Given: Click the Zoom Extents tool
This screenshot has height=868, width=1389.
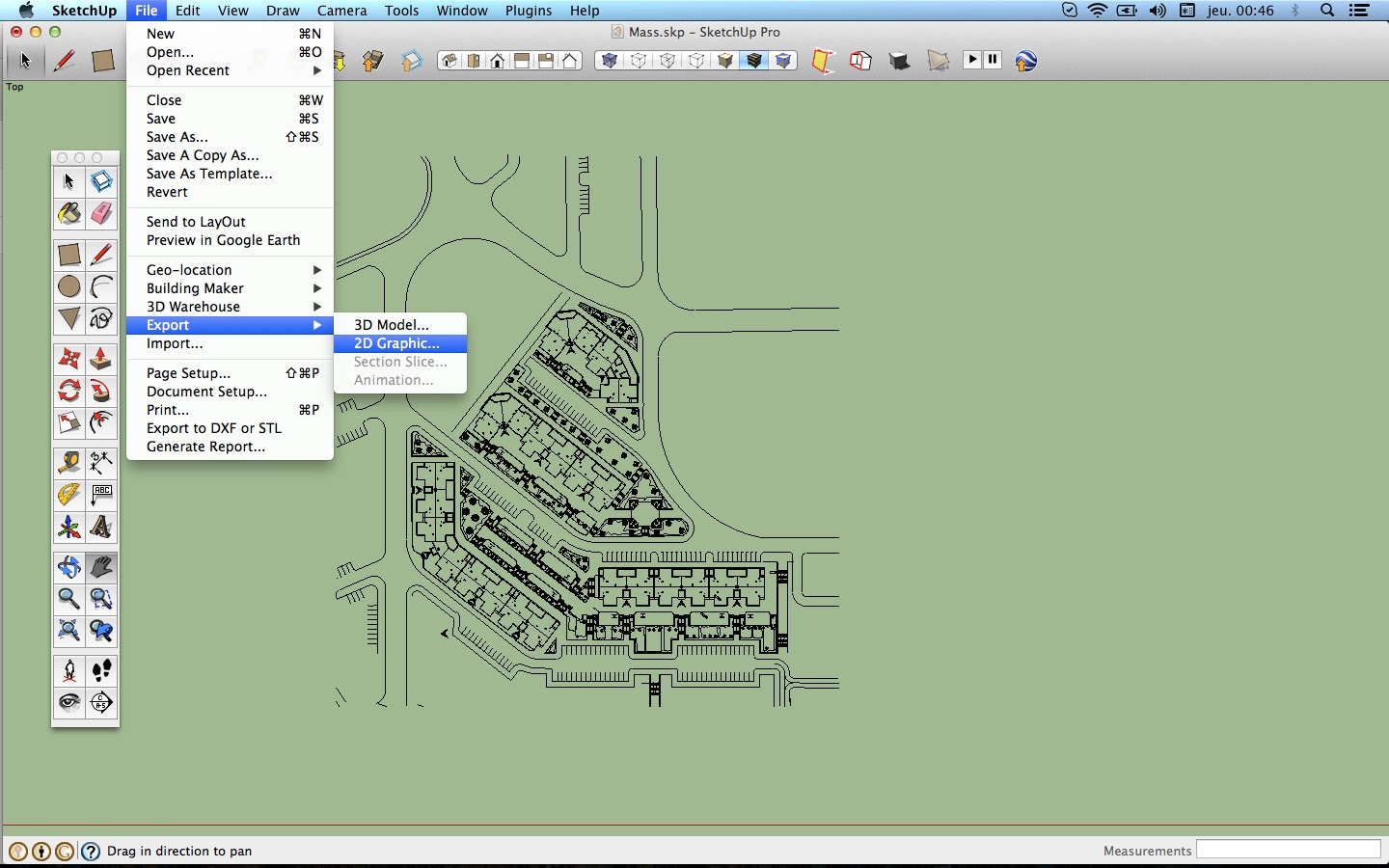Looking at the screenshot, I should [68, 632].
